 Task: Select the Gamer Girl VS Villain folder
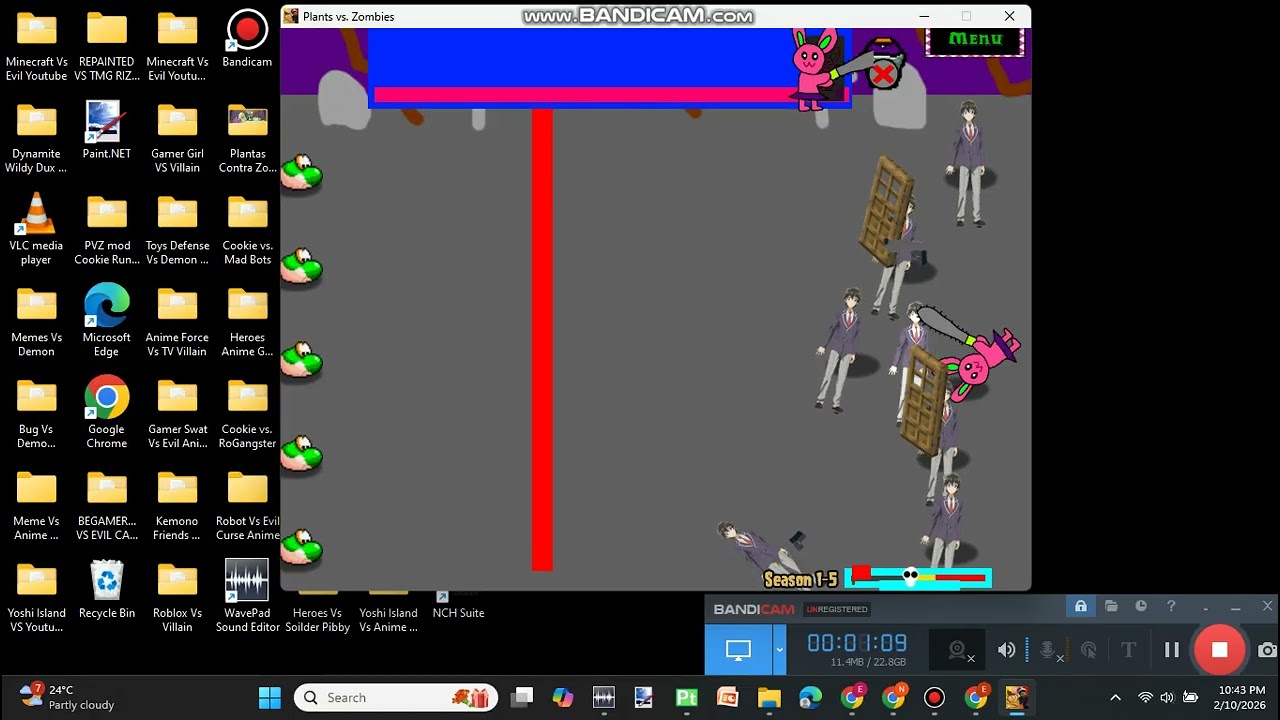[177, 138]
